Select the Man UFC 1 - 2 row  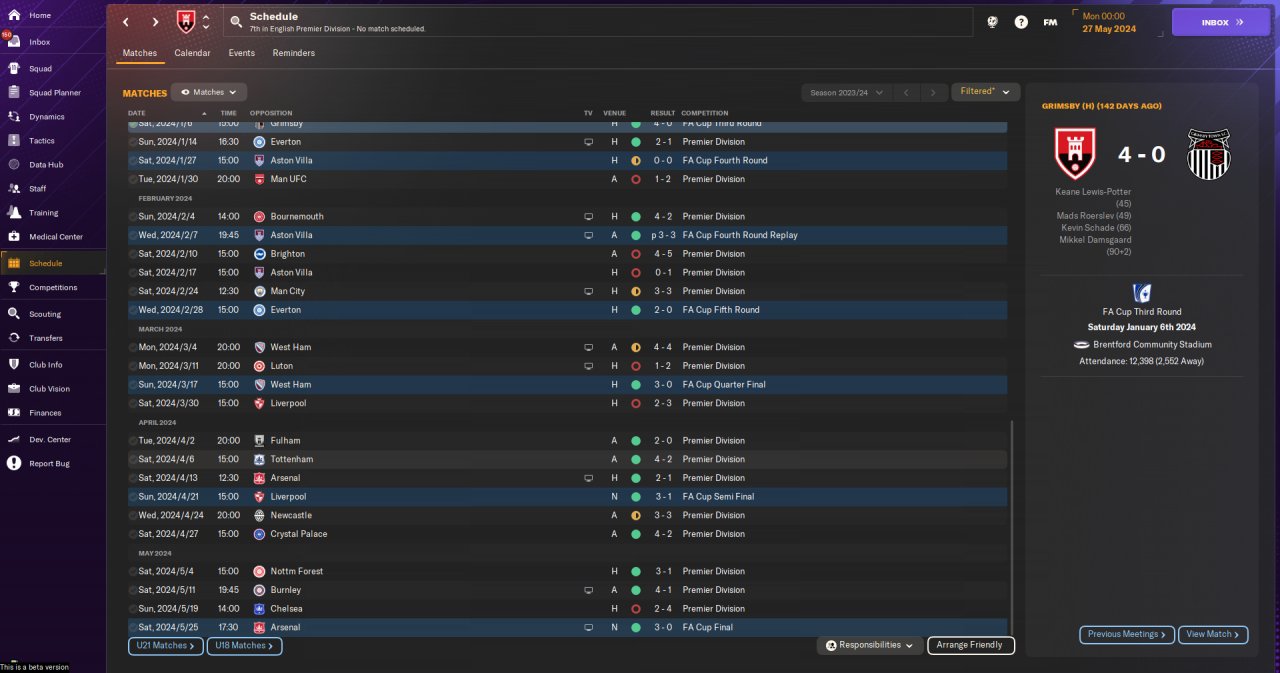point(567,179)
